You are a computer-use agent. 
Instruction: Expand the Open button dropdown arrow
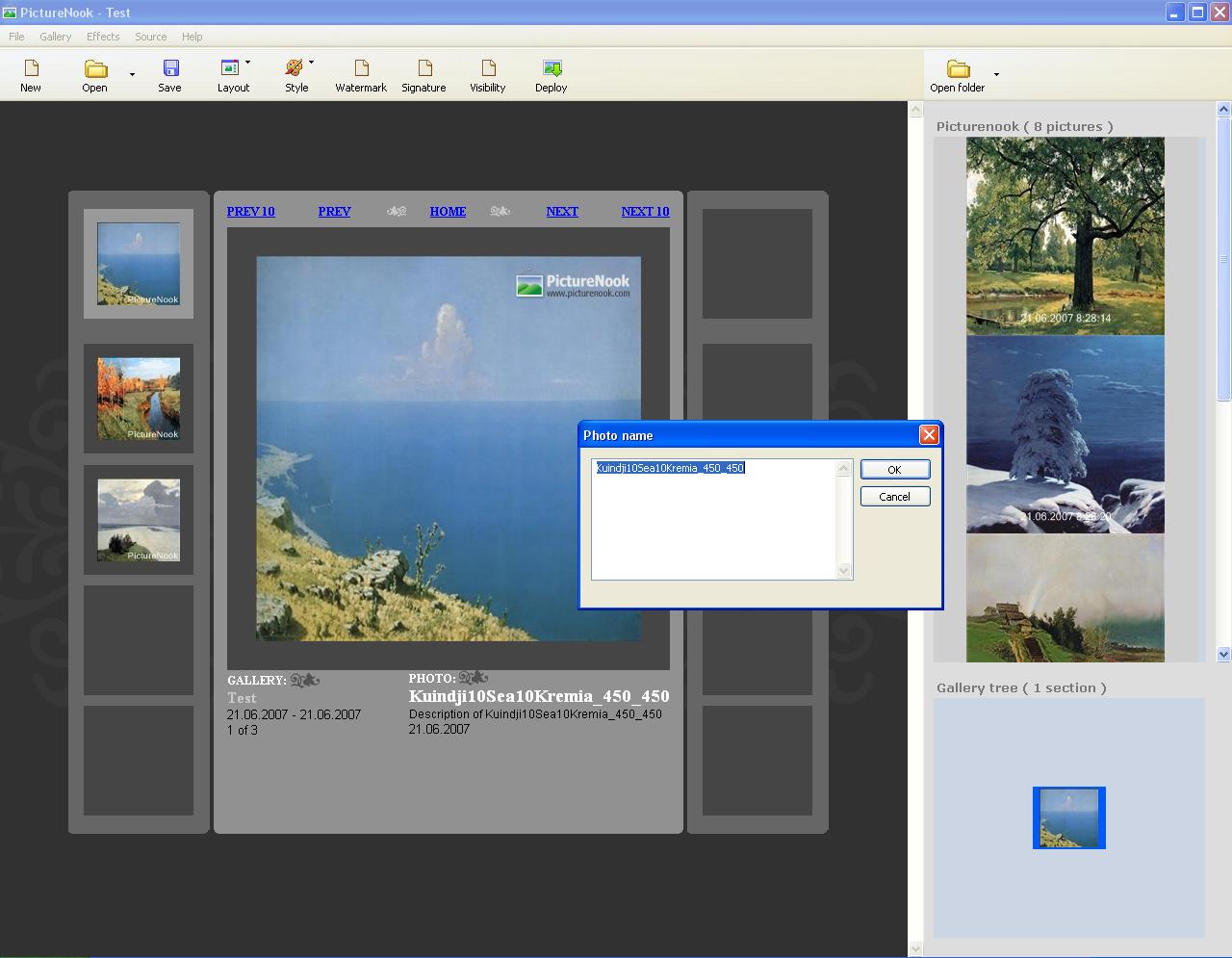(x=132, y=74)
